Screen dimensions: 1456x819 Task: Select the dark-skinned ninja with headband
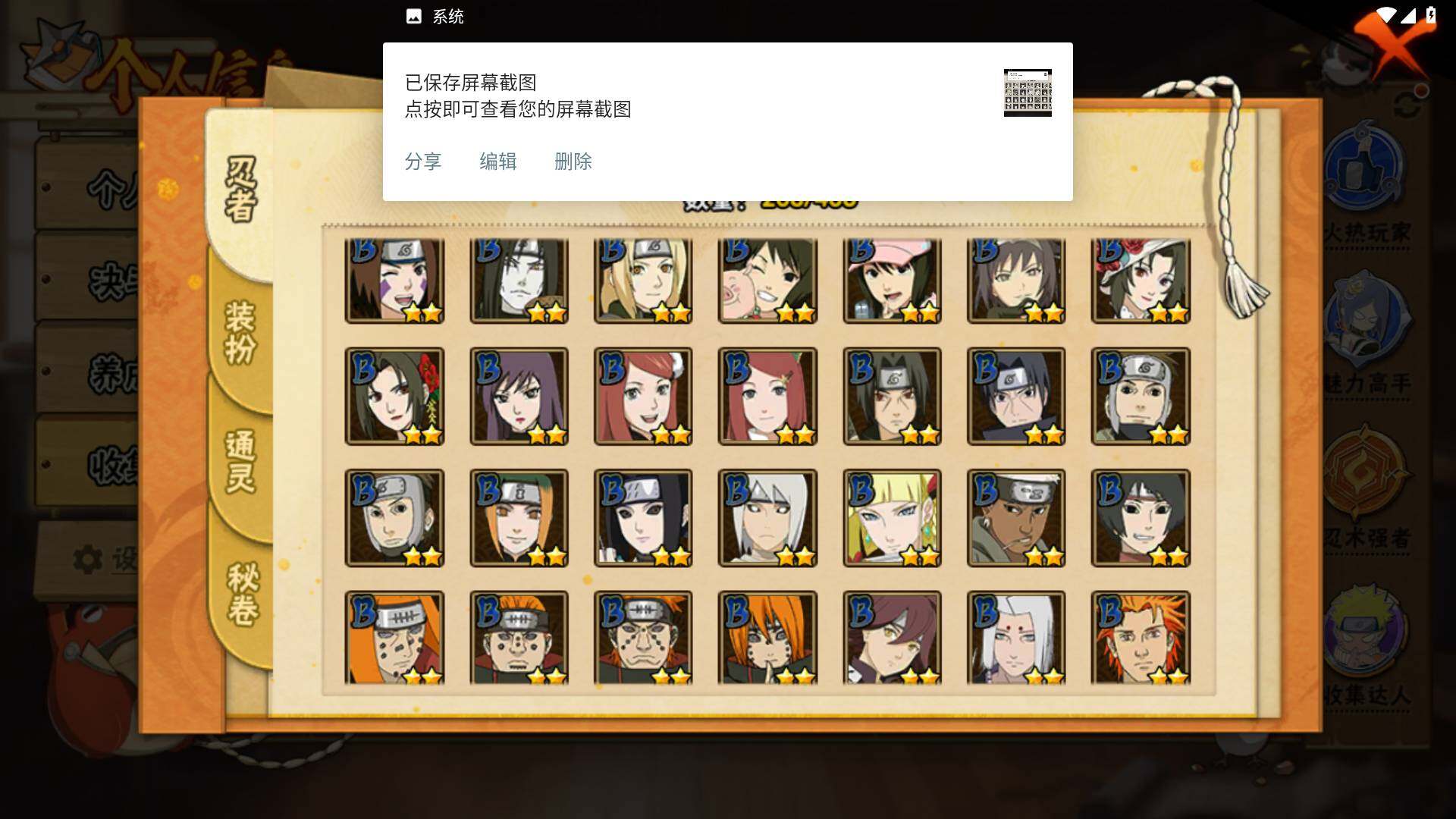point(1016,518)
